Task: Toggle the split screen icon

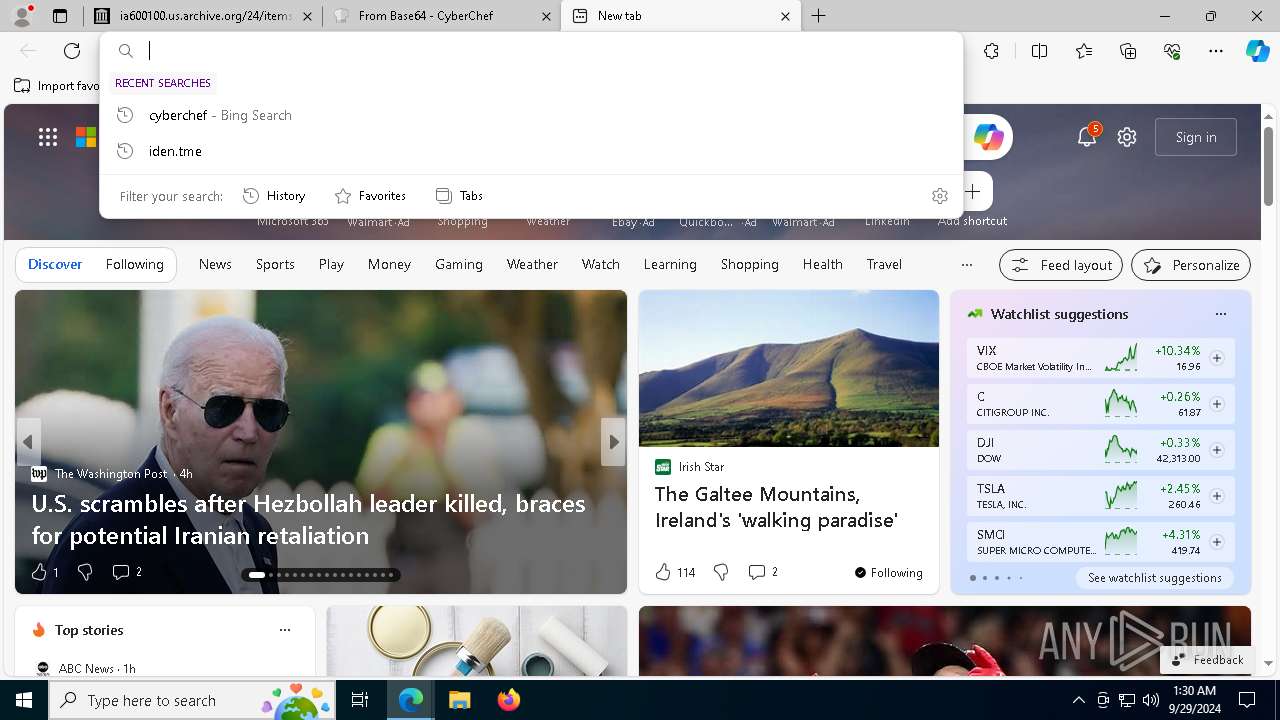Action: coord(1039,51)
